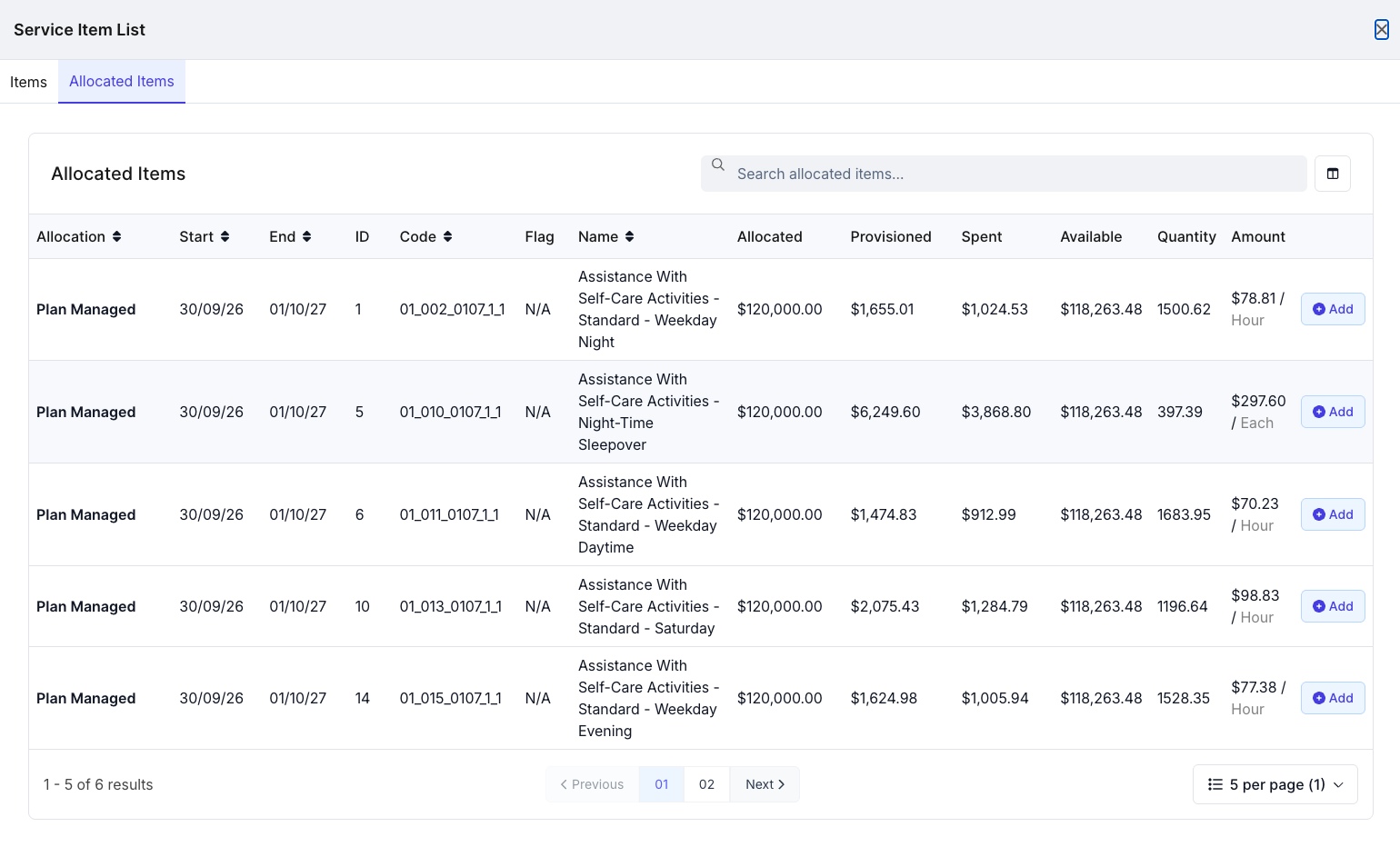The height and width of the screenshot is (847, 1400).
Task: Add the Night-Time Sleepover item
Action: coord(1333,412)
